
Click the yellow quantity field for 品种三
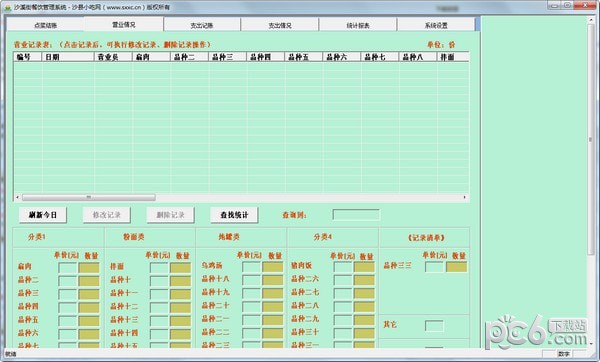[x=89, y=294]
